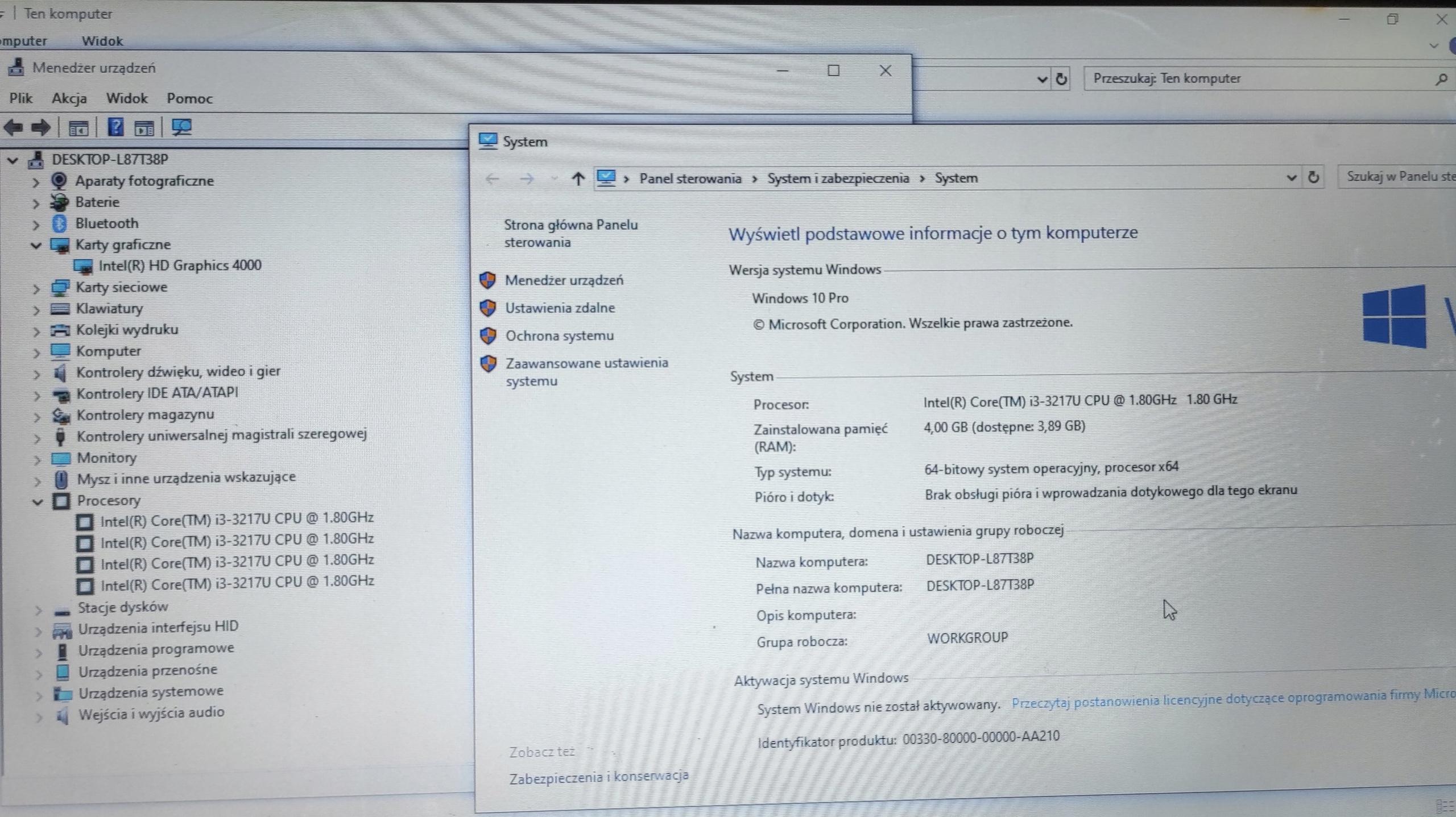Click the Przeszukaj: Ten komputer search box
The image size is (1456, 817).
1268,78
